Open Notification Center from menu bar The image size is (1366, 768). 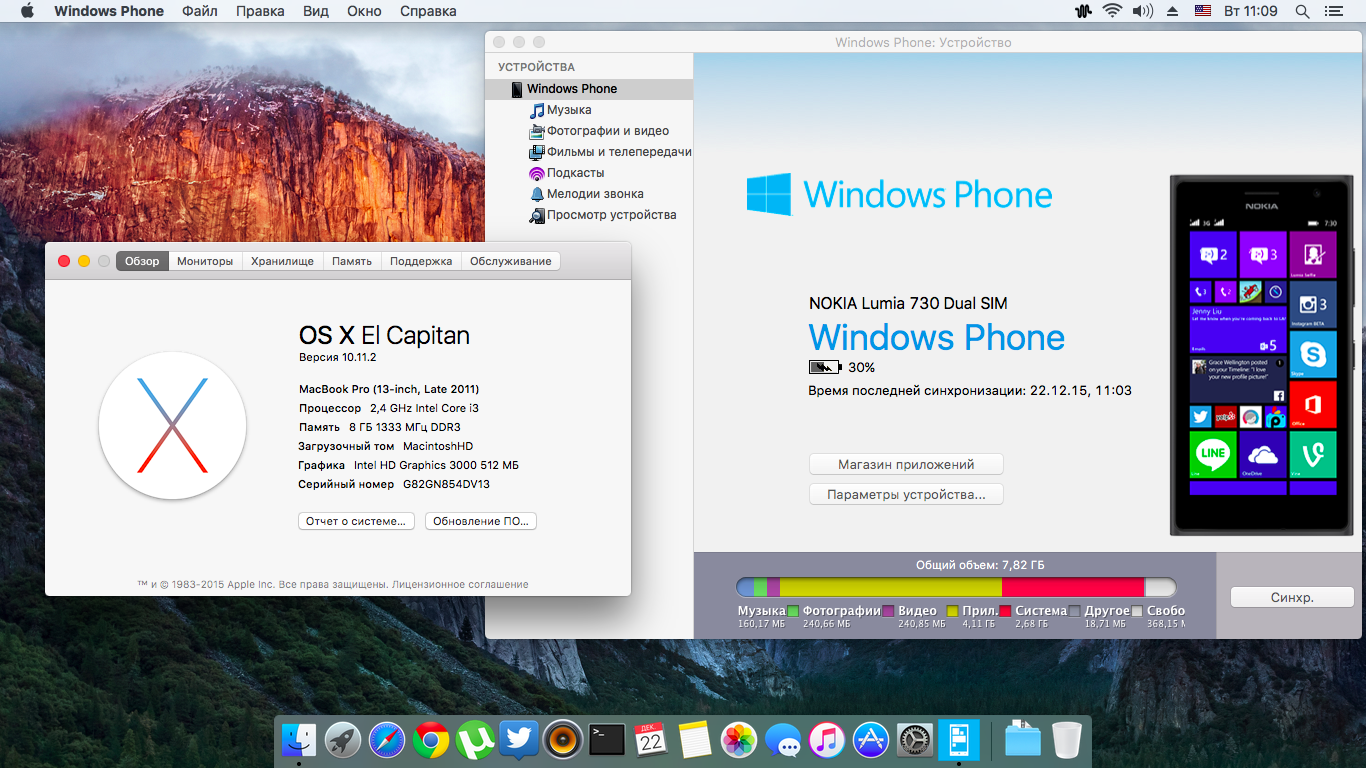tap(1334, 11)
